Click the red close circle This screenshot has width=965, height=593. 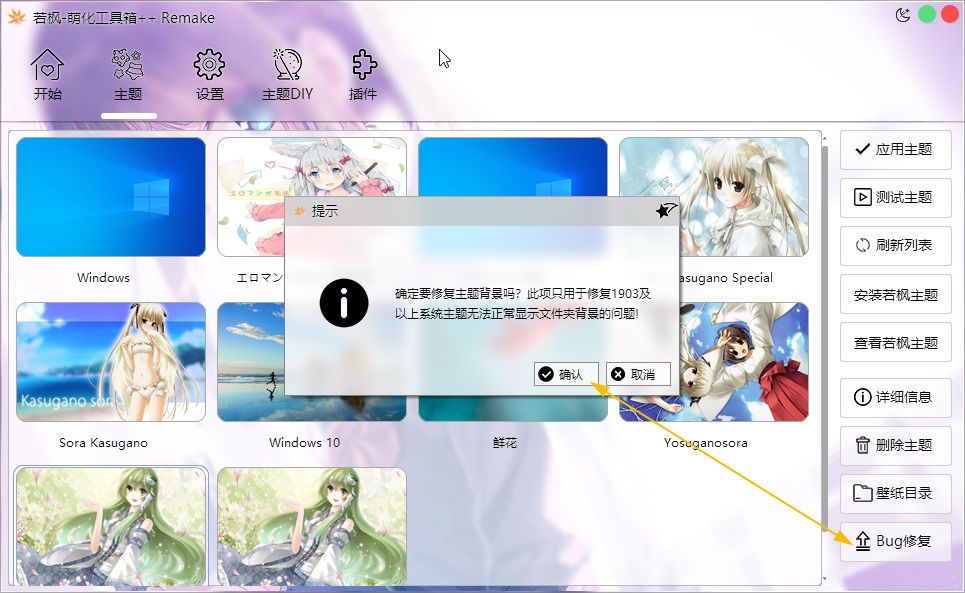[x=950, y=14]
